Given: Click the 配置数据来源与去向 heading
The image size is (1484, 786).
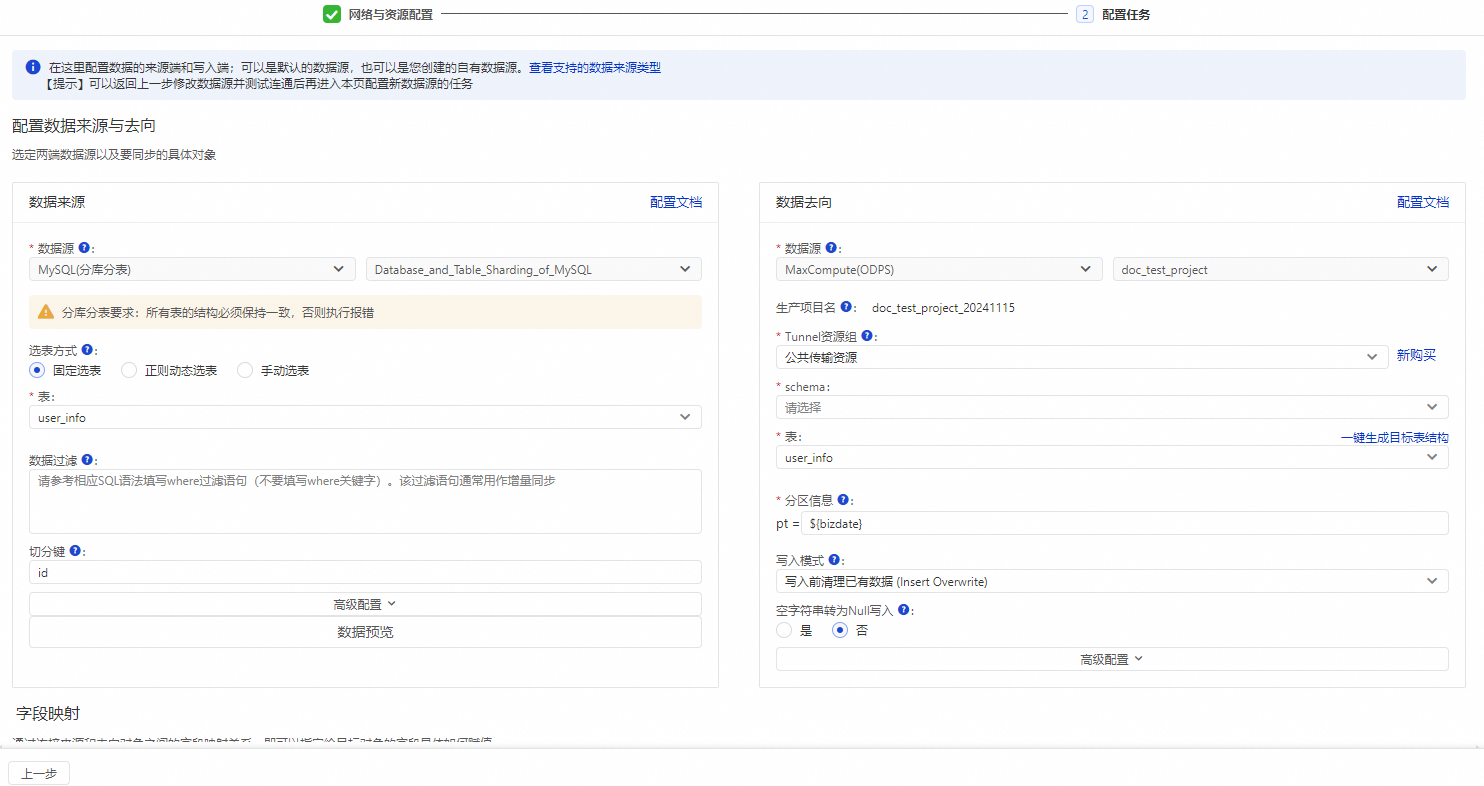Looking at the screenshot, I should click(x=84, y=126).
